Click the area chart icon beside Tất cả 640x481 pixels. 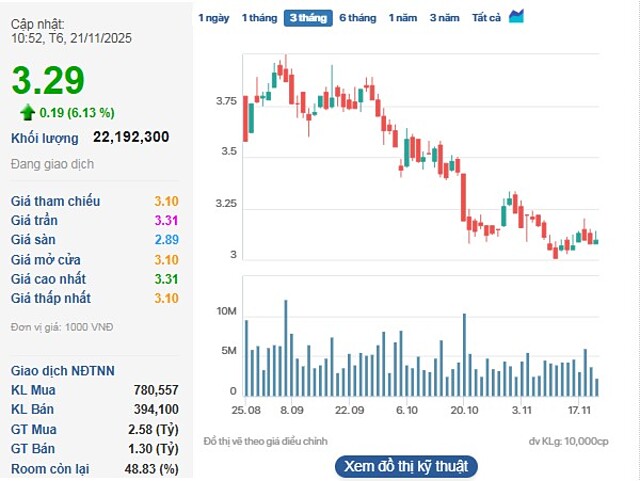coord(516,17)
